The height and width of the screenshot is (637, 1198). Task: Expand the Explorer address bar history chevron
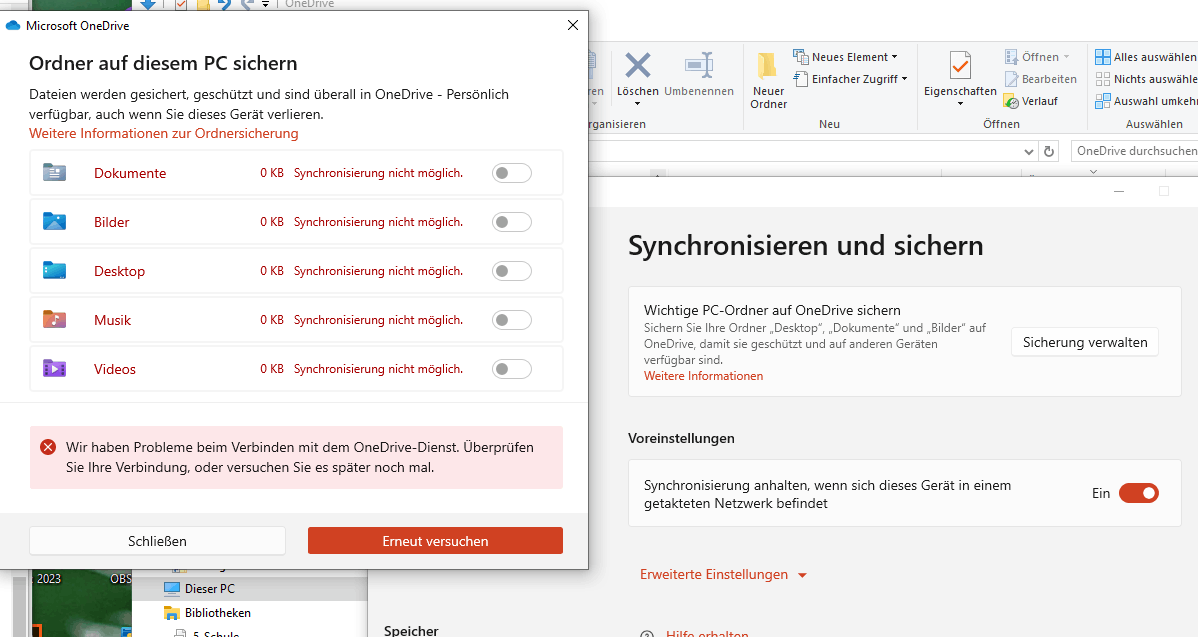pos(1028,151)
